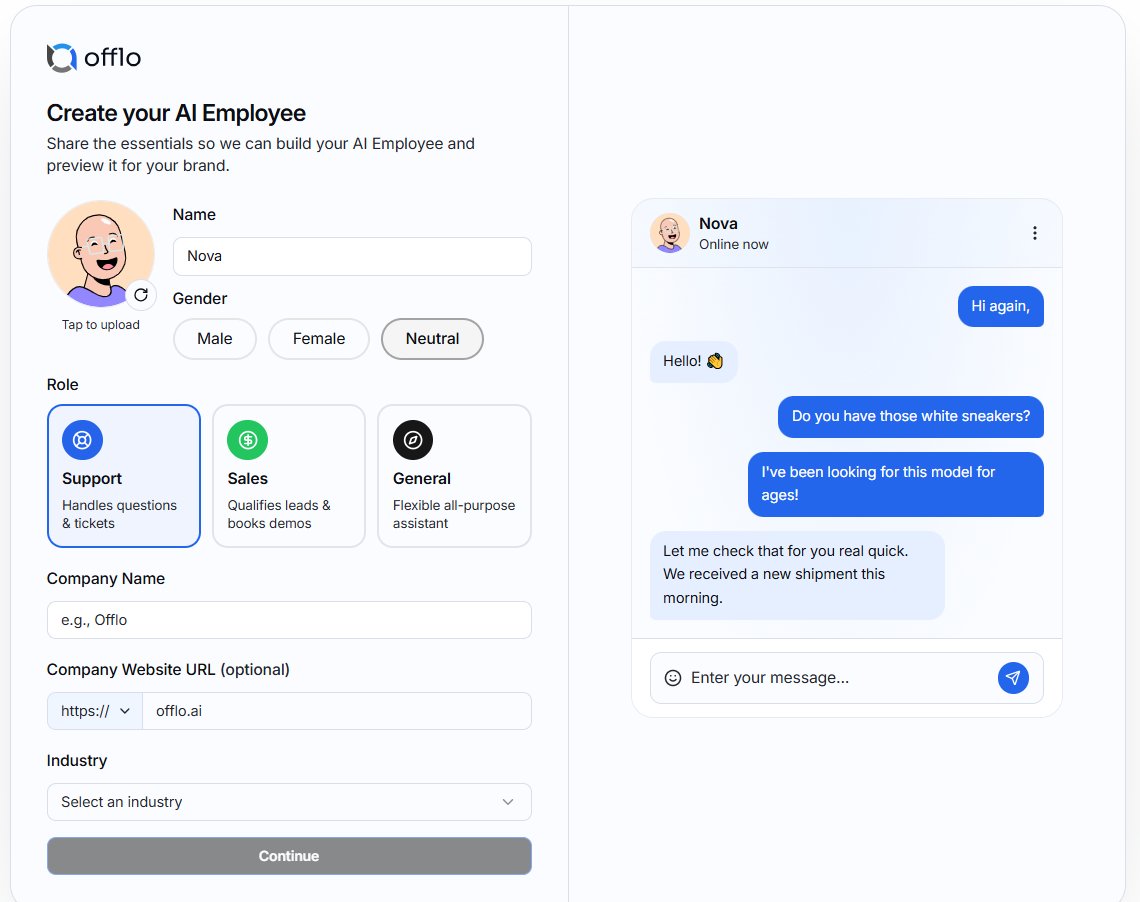Choose the General role card
The image size is (1140, 902).
click(x=454, y=476)
